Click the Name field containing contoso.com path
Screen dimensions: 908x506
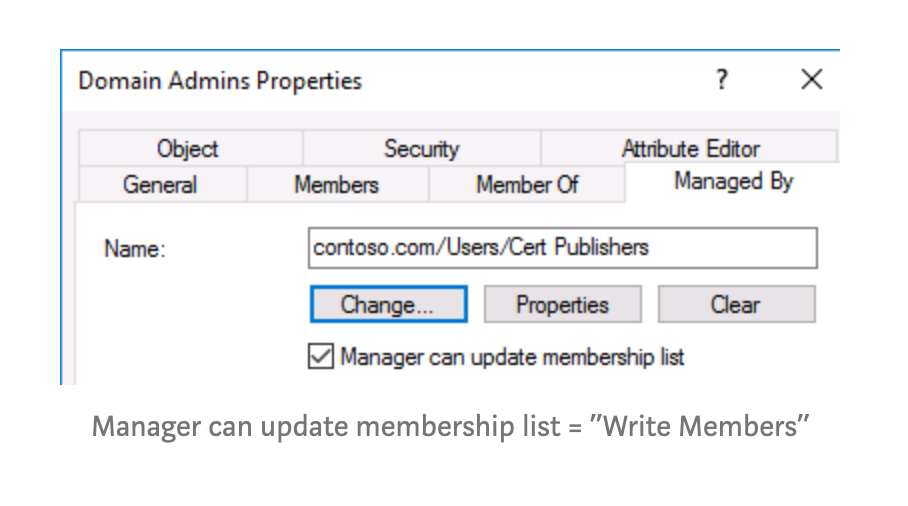[x=562, y=248]
